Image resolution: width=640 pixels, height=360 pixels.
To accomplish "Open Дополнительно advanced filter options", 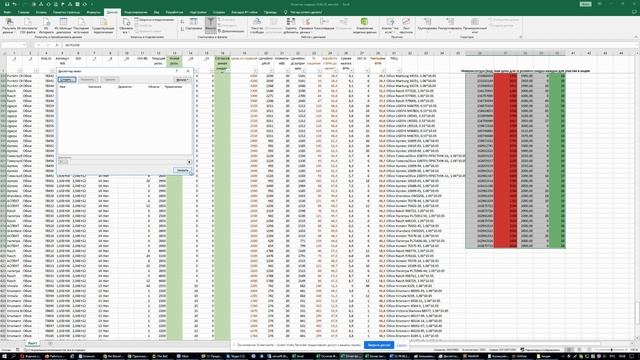I will point(231,31).
